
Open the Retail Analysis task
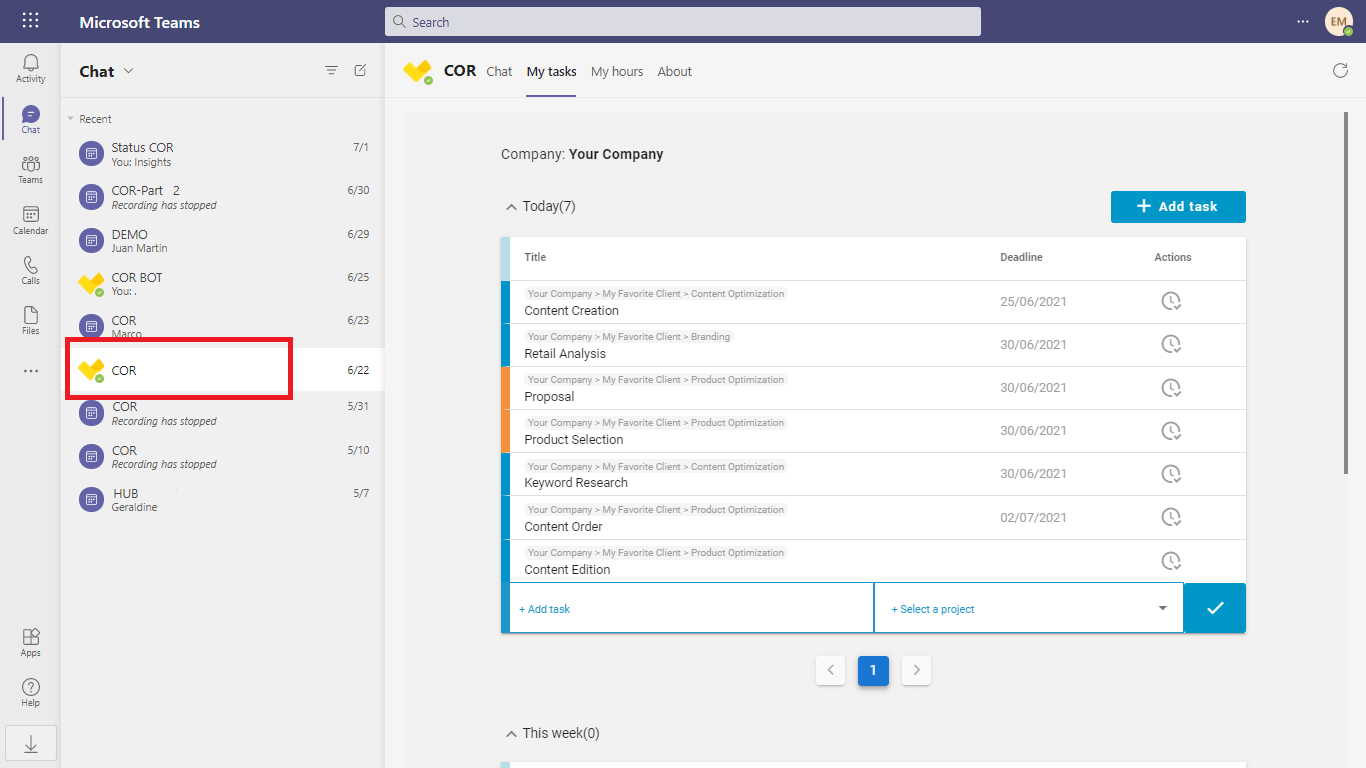tap(565, 354)
